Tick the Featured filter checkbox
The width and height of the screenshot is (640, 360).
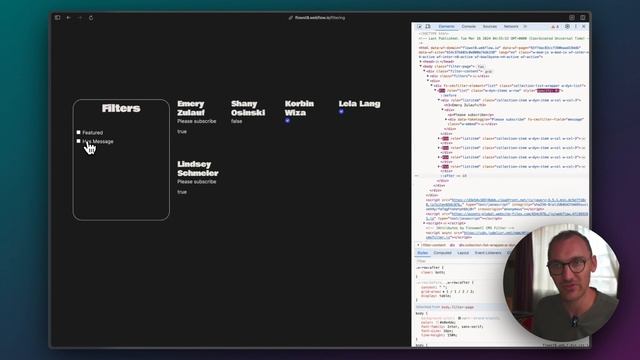coord(78,132)
